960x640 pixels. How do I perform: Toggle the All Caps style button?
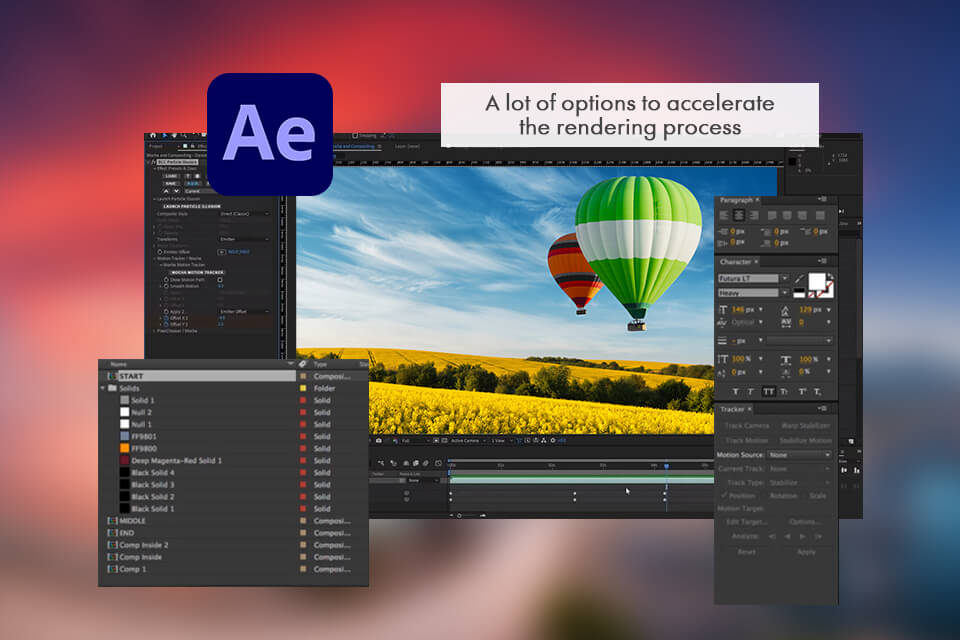pos(768,391)
